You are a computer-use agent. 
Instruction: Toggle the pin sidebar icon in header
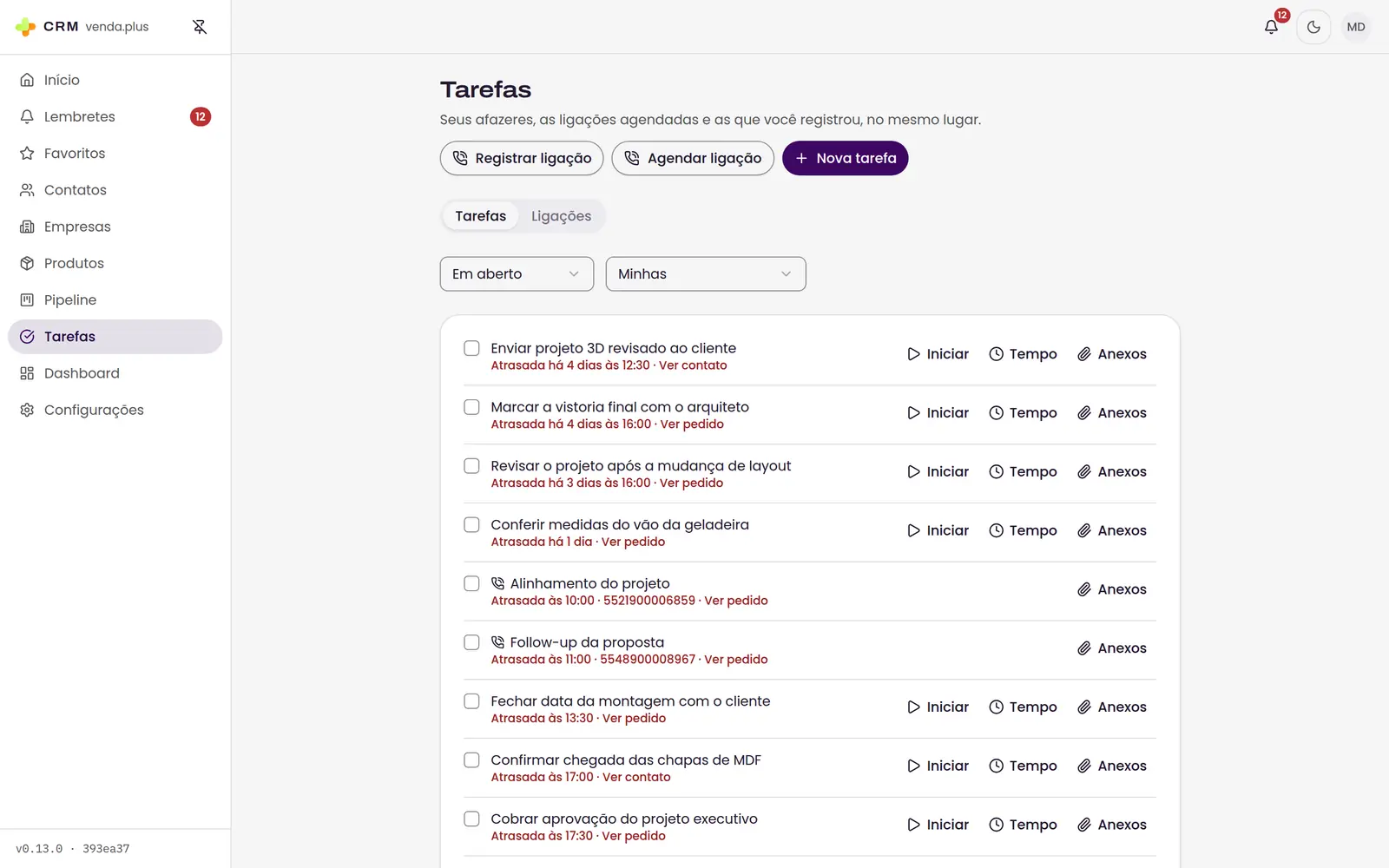pos(200,27)
